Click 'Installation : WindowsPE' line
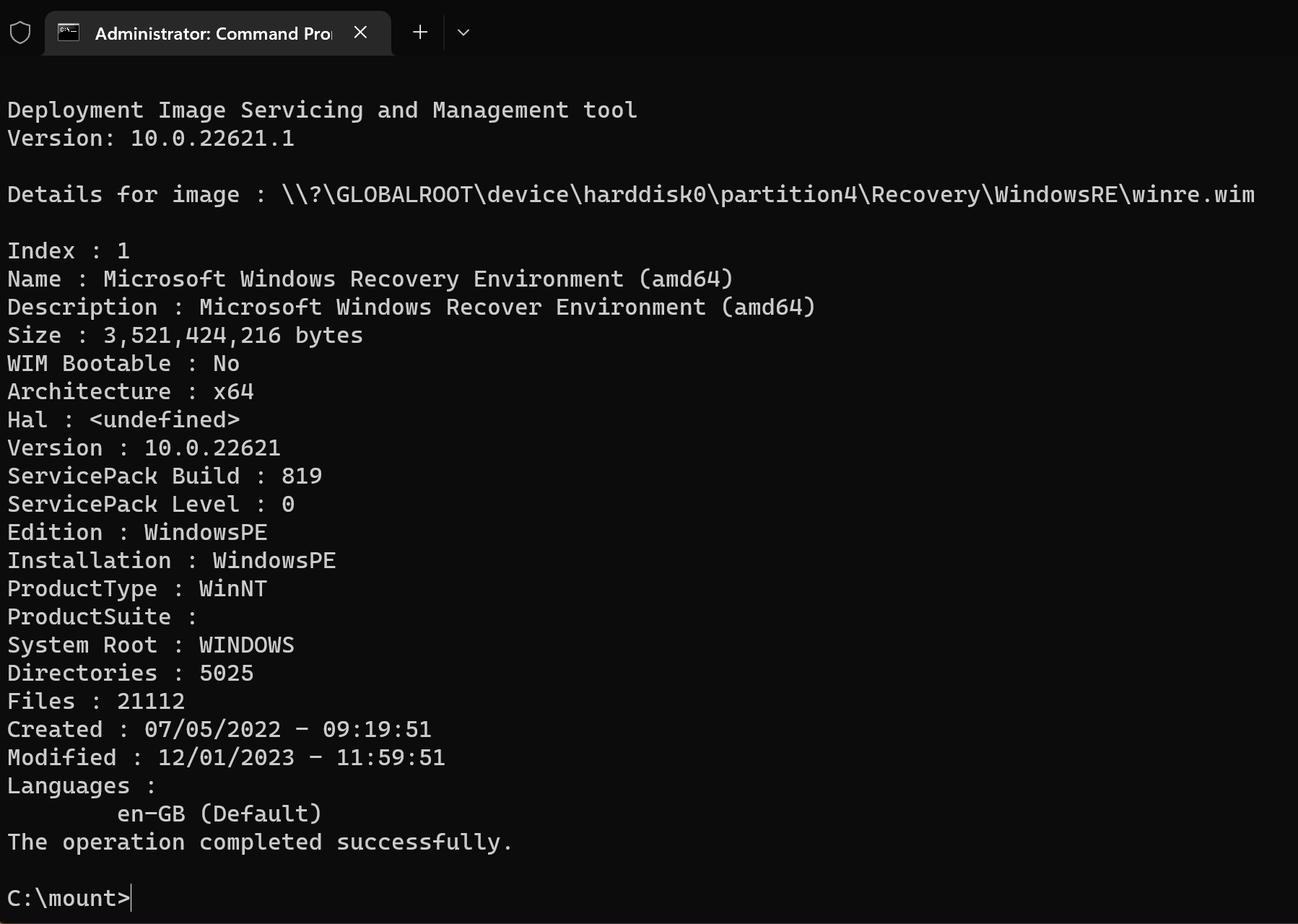This screenshot has width=1298, height=924. [172, 561]
